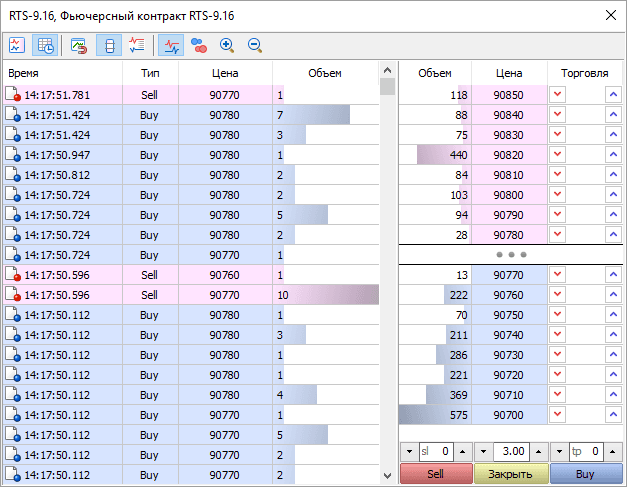Click the order book Цена header
The image size is (627, 487).
pos(509,73)
